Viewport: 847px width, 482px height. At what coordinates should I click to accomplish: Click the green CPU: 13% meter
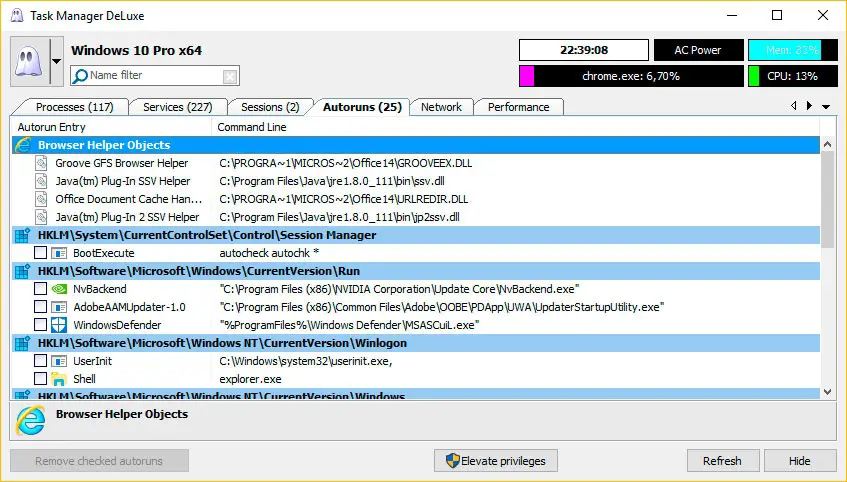pos(792,76)
